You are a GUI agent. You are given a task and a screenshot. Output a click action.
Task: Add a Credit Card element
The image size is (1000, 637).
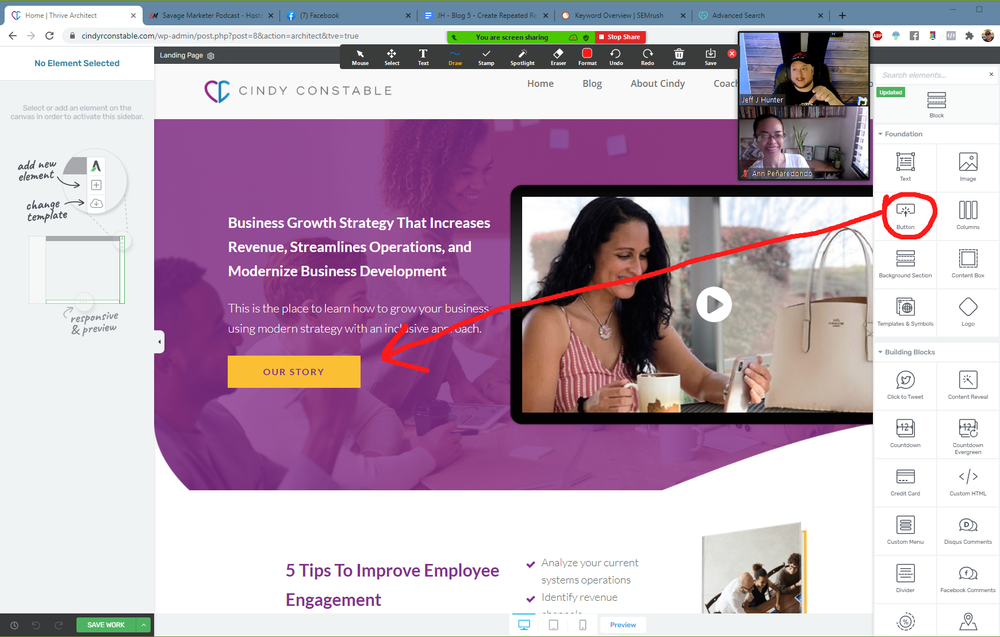click(905, 481)
